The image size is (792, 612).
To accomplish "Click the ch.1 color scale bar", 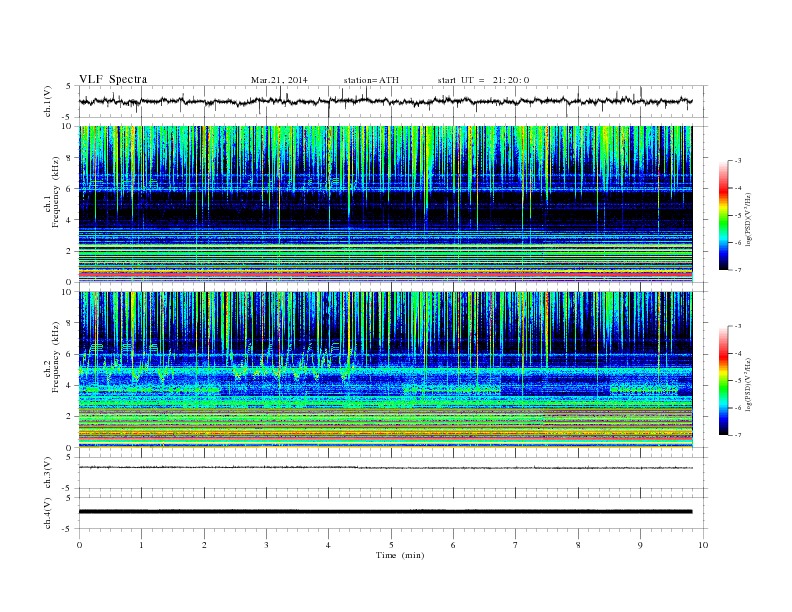I will click(x=723, y=215).
